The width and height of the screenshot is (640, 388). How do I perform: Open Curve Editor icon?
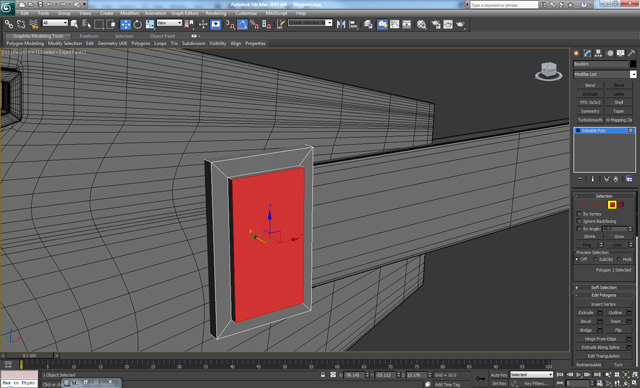pyautogui.click(x=395, y=24)
